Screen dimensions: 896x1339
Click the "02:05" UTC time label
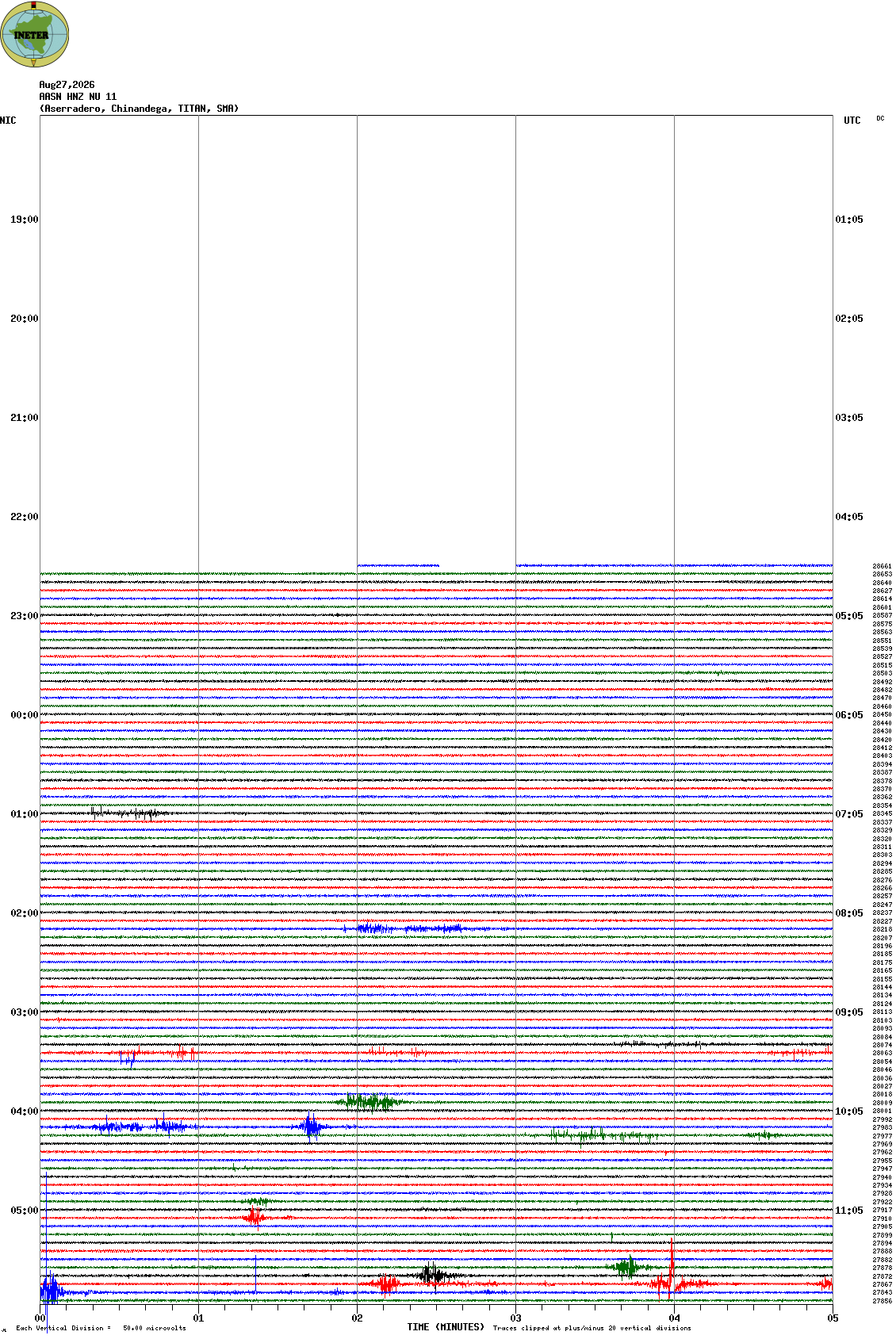849,319
